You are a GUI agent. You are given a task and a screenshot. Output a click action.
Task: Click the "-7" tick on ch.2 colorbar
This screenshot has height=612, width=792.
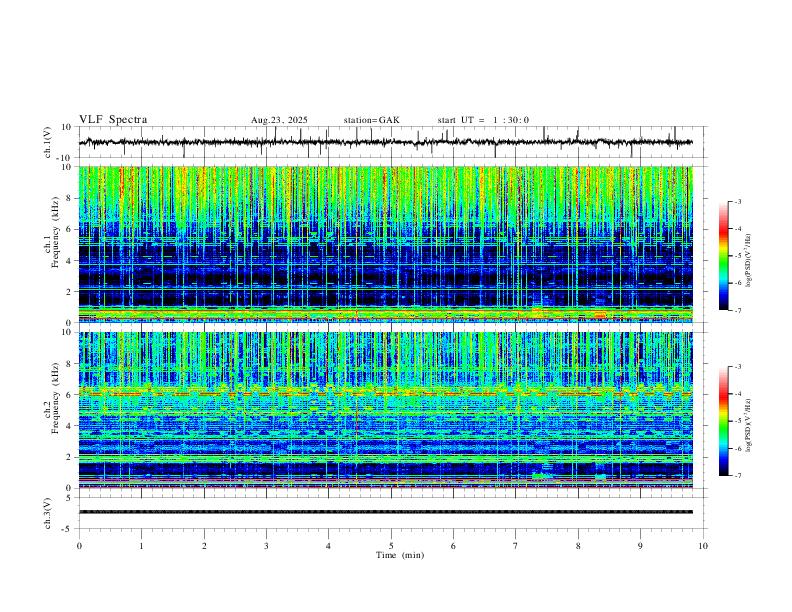737,476
